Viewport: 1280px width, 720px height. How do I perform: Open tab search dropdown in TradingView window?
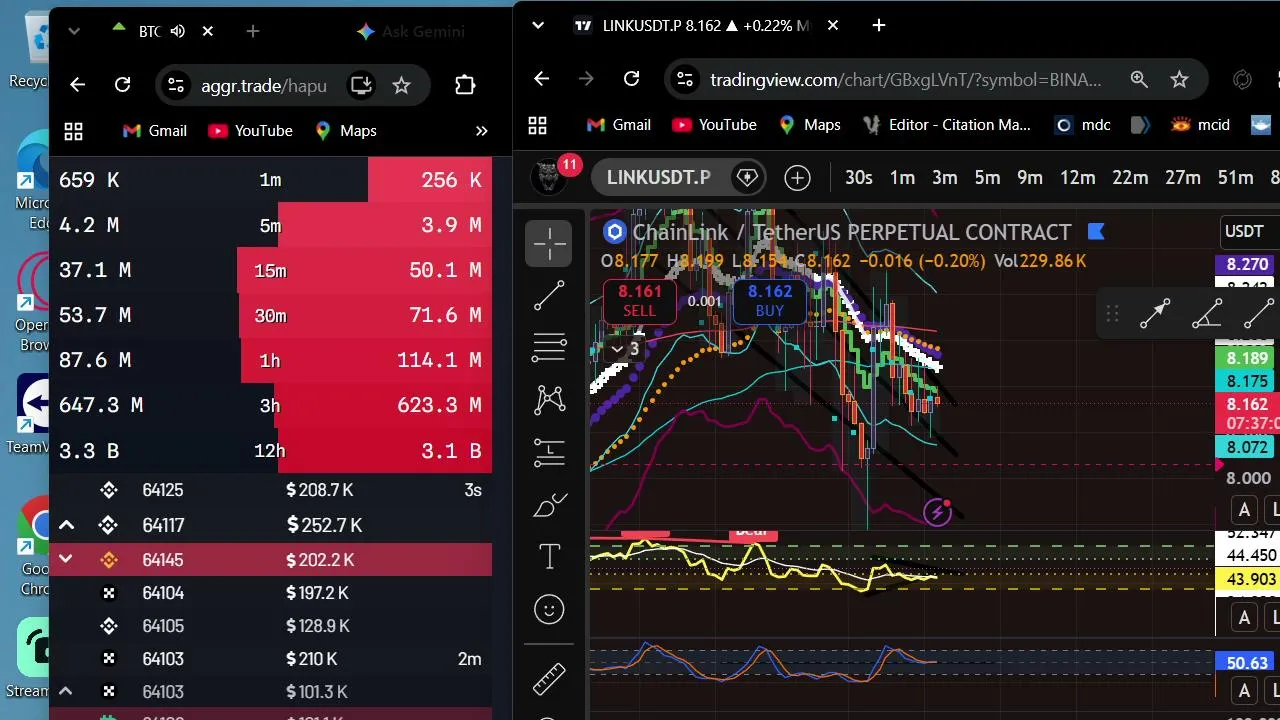(538, 25)
